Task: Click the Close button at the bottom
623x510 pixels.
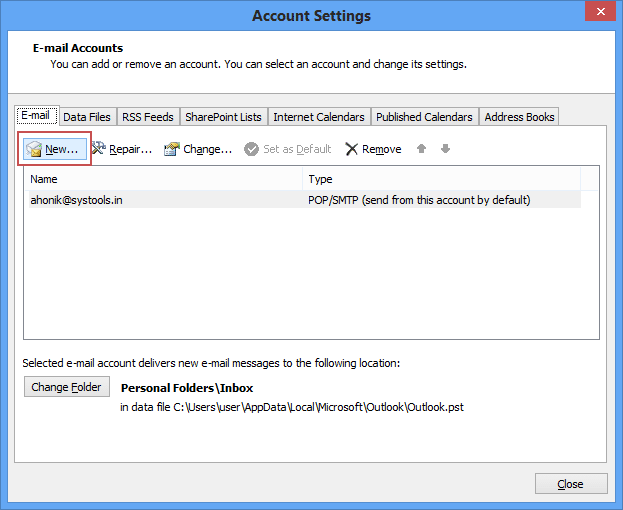Action: point(570,484)
